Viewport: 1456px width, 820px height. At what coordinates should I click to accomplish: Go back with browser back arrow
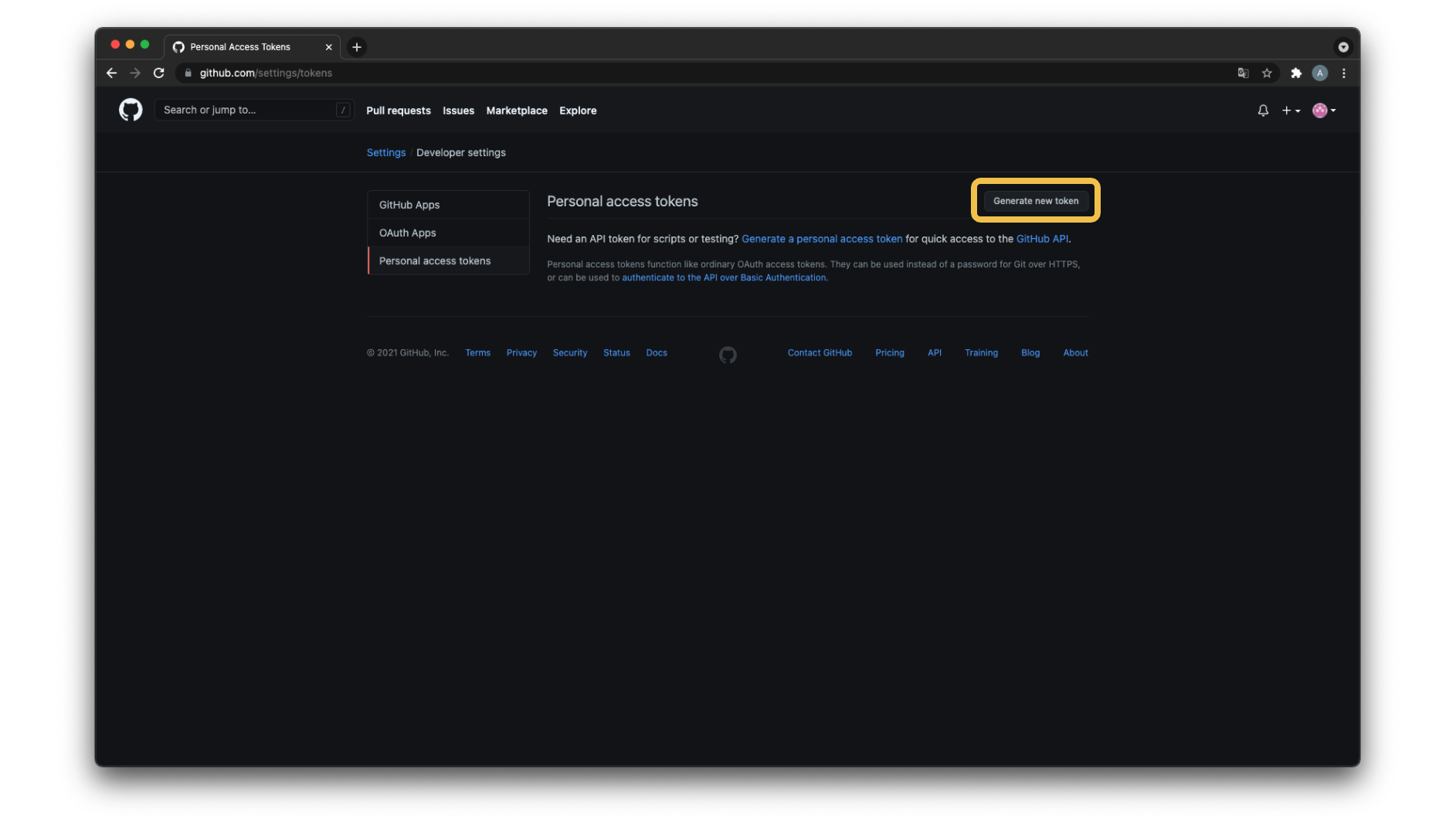(x=112, y=73)
